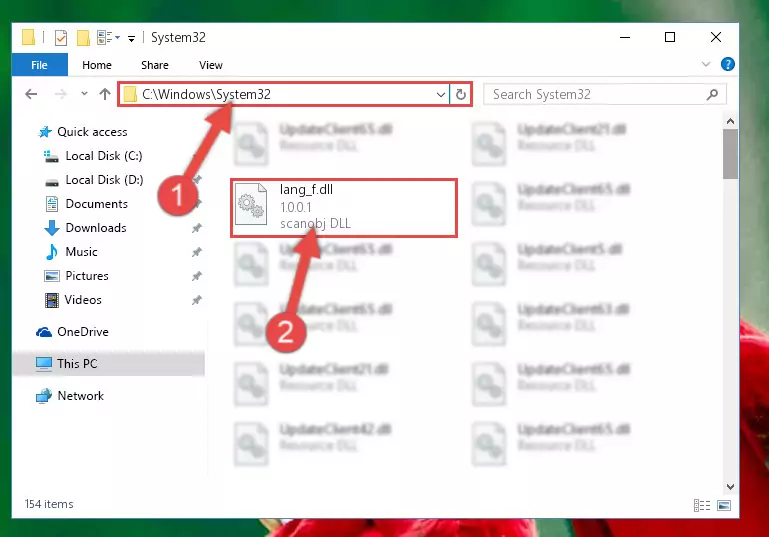This screenshot has height=537, width=769.
Task: Go back with the left arrow
Action: 31,94
